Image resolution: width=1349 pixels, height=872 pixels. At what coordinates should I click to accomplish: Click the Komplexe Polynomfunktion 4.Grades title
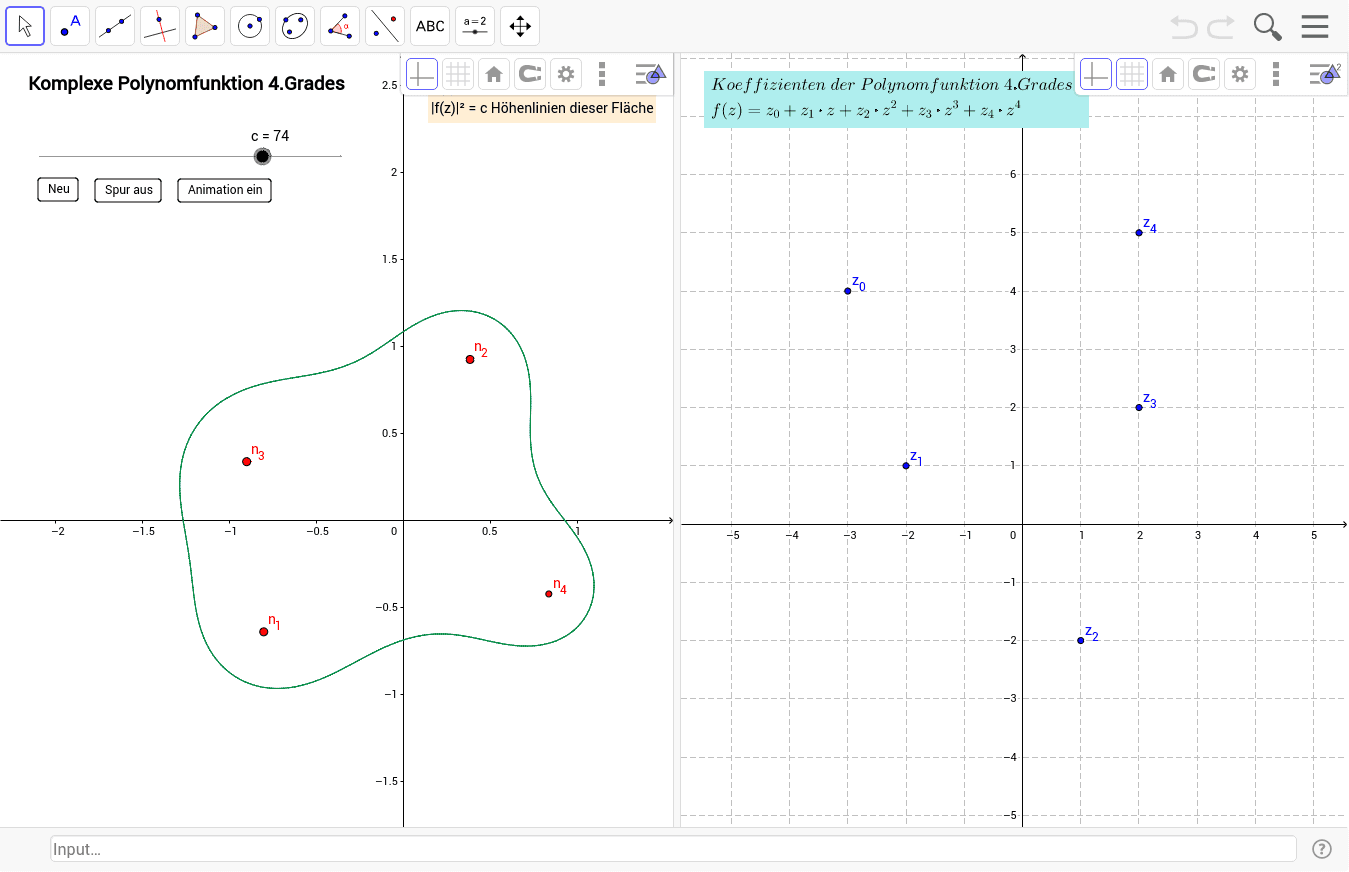[187, 84]
